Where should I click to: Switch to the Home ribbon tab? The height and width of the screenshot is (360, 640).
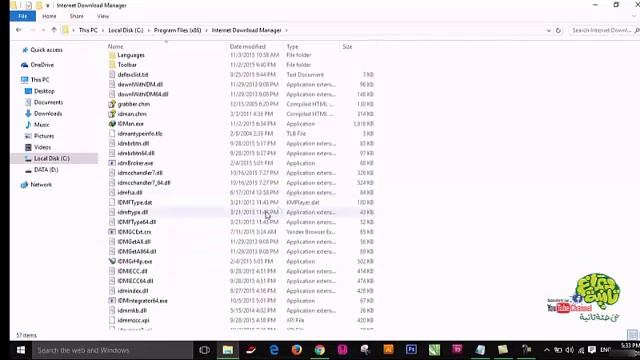coord(49,16)
